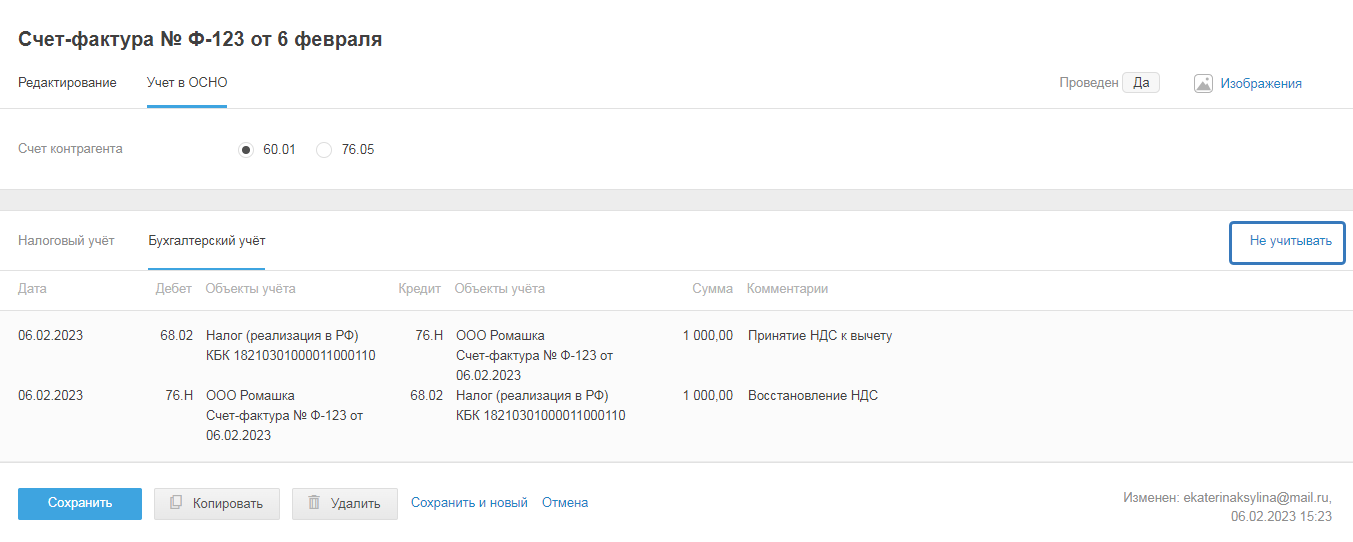Select the Бухгалтерский учёт tab
Screen dimensions: 1353x542
pos(206,241)
